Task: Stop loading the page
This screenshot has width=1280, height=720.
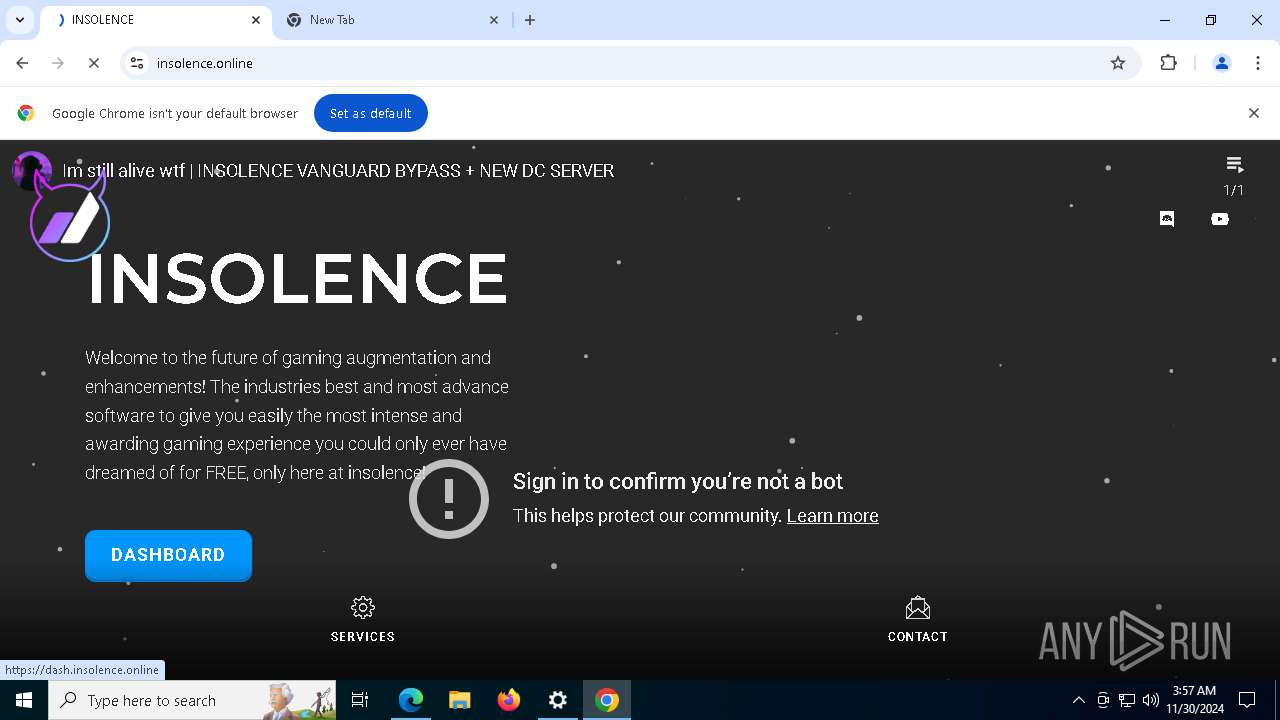Action: point(94,63)
